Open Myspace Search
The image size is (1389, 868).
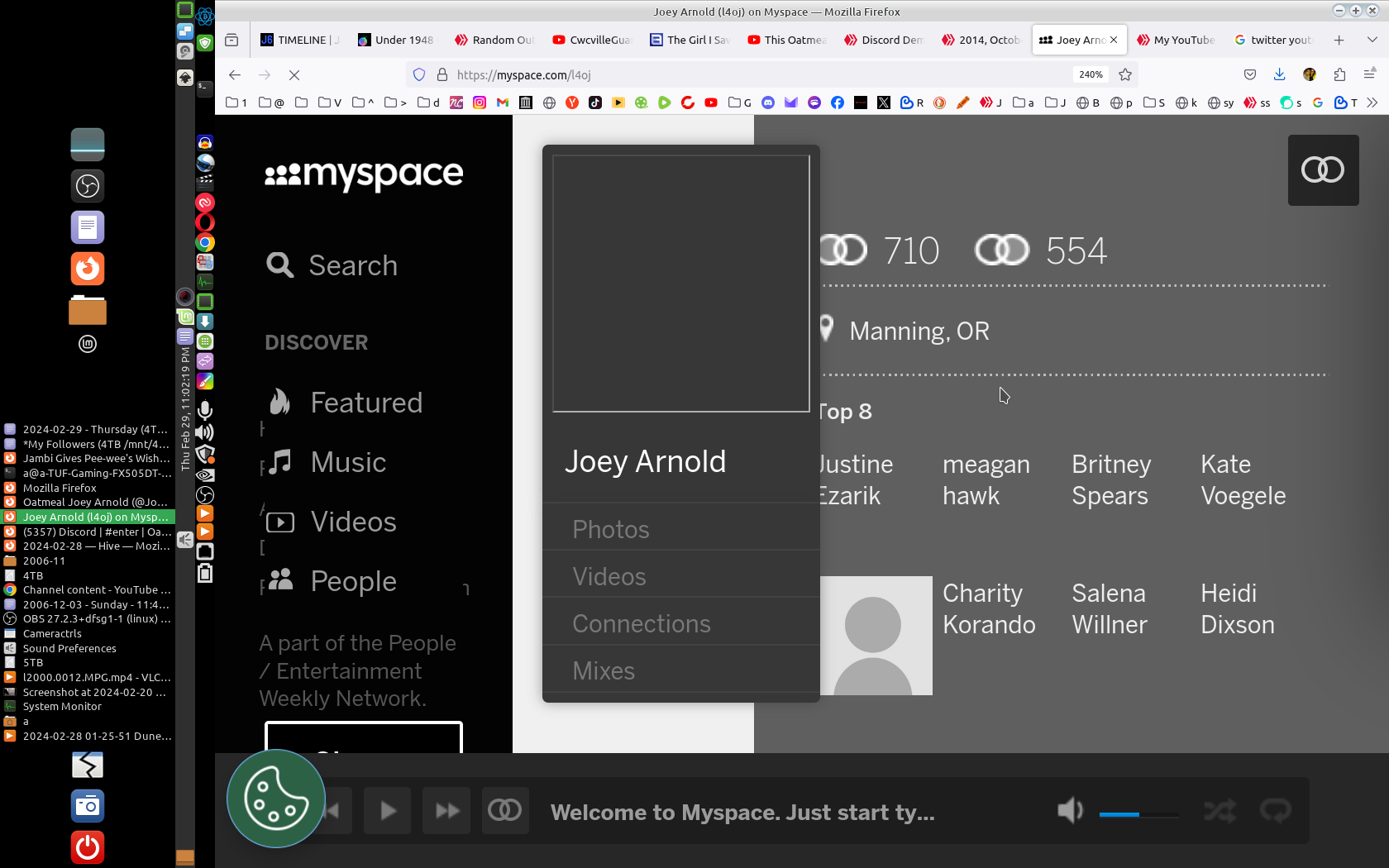[332, 265]
